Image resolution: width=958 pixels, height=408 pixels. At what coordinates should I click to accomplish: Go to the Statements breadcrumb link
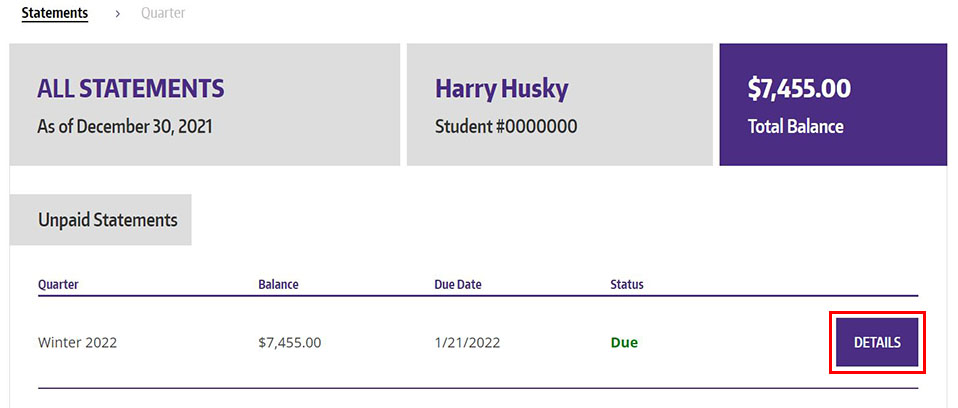click(55, 13)
